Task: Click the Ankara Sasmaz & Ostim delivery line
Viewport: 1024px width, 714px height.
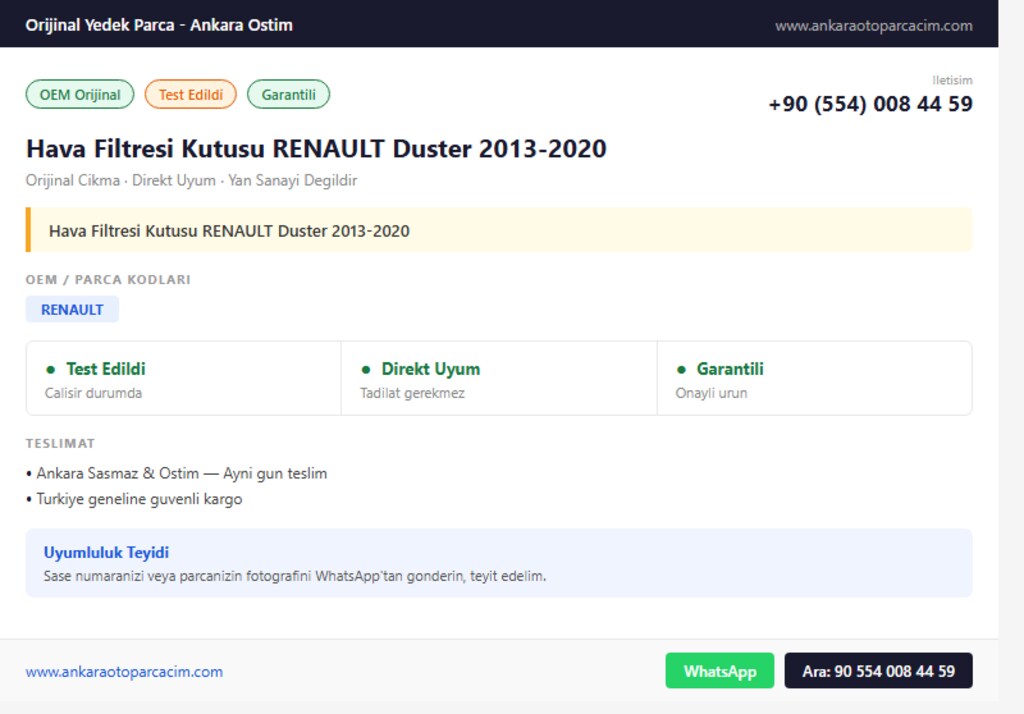Action: pos(176,474)
